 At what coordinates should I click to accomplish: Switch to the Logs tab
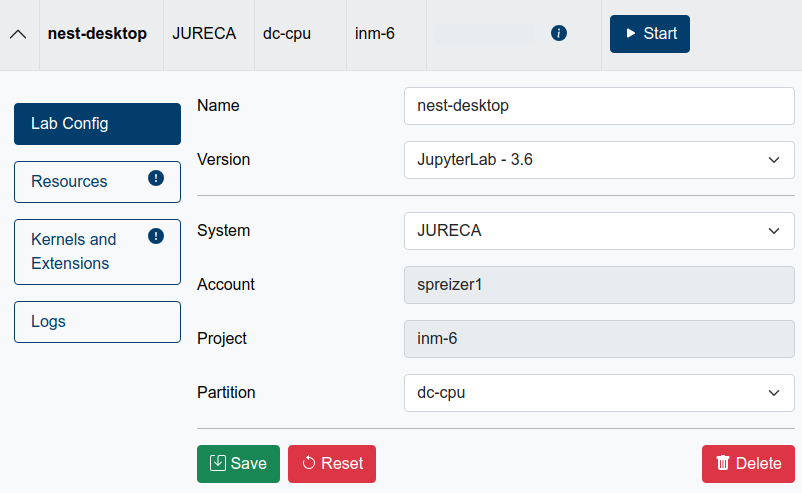click(x=97, y=322)
